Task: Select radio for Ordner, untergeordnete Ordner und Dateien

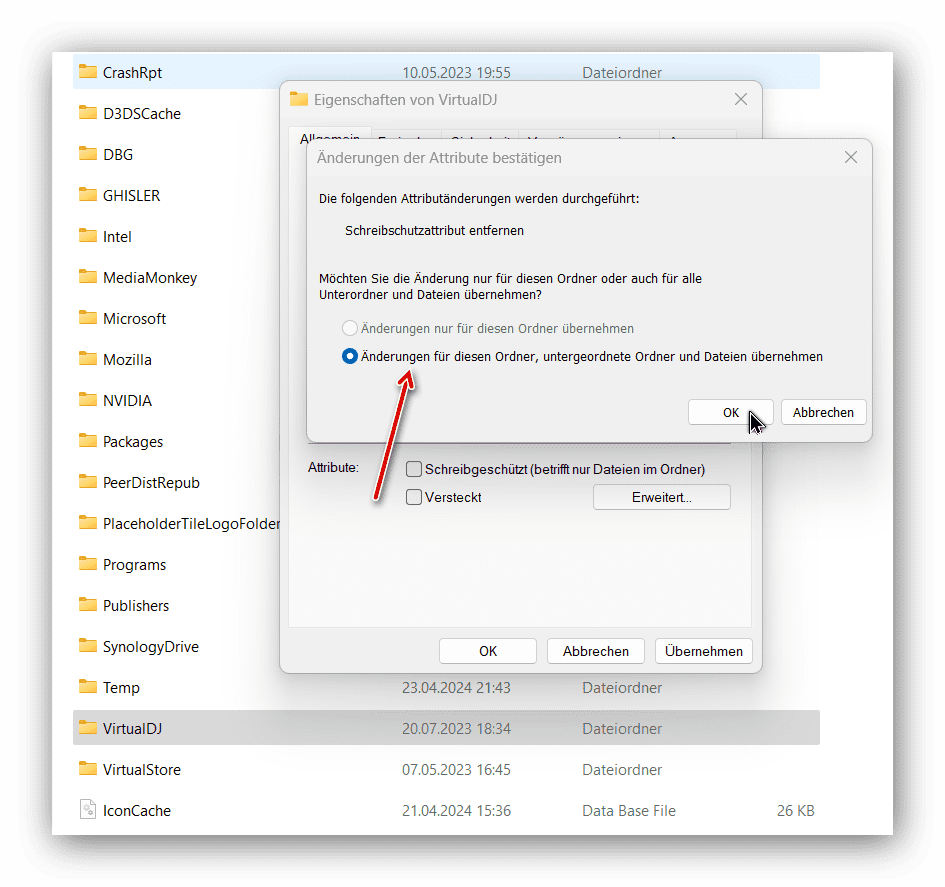Action: pos(350,357)
